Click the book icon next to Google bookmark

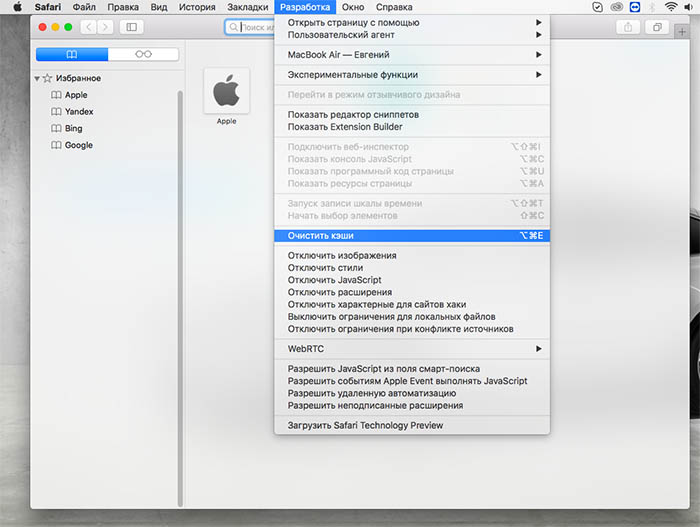click(x=56, y=145)
